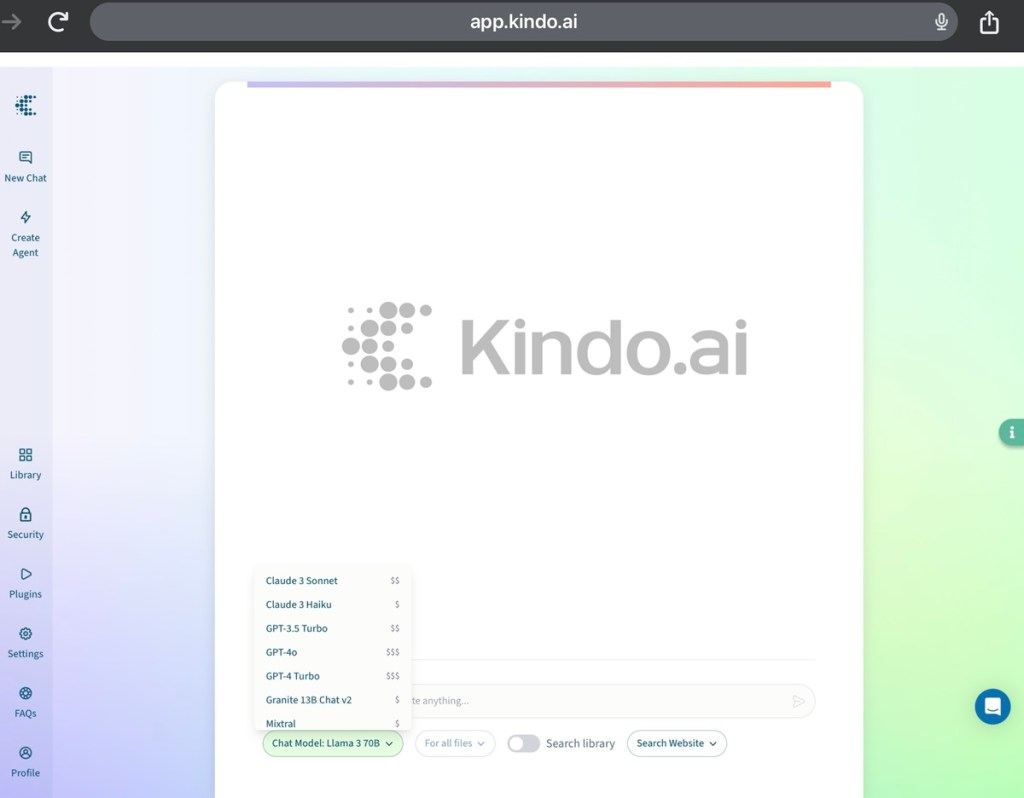Click the gradient bar above the Kindo logo
This screenshot has width=1024, height=798.
point(540,84)
